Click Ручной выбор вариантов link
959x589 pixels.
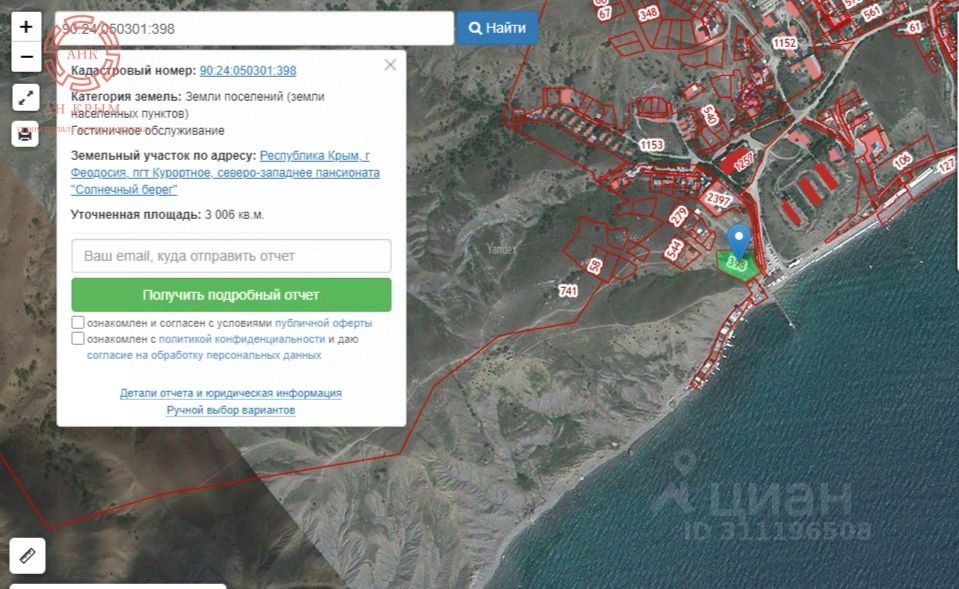(231, 410)
